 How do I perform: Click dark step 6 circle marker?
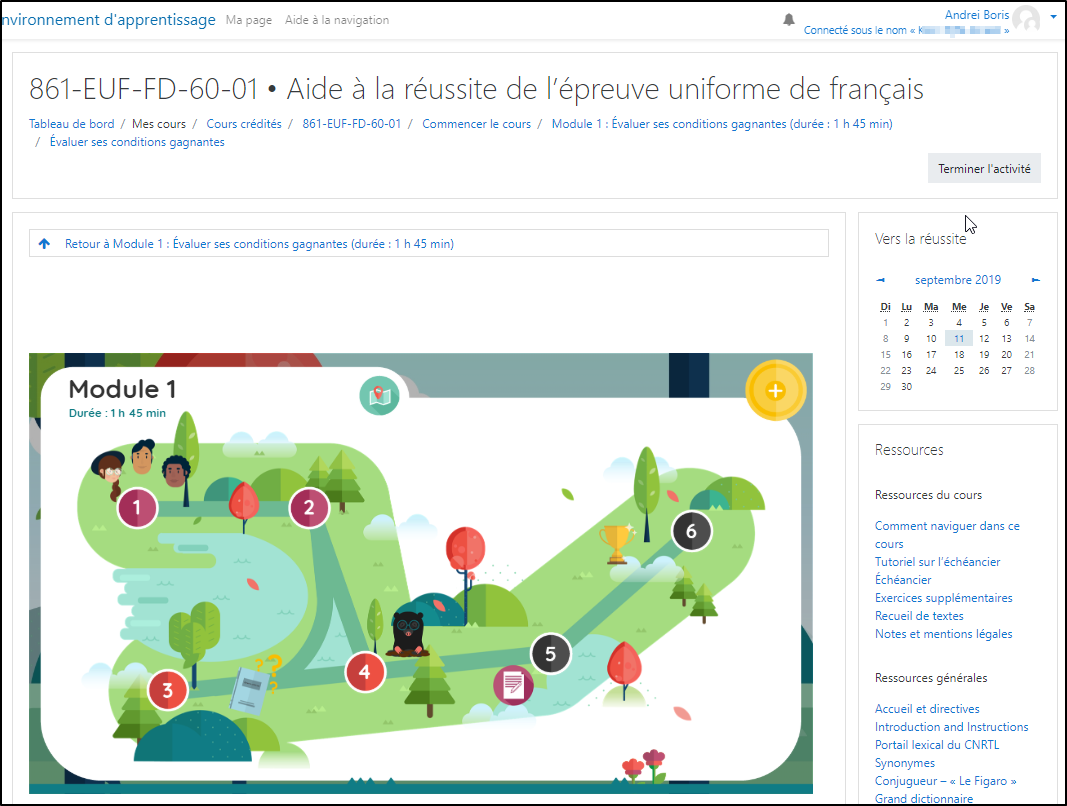pos(690,531)
